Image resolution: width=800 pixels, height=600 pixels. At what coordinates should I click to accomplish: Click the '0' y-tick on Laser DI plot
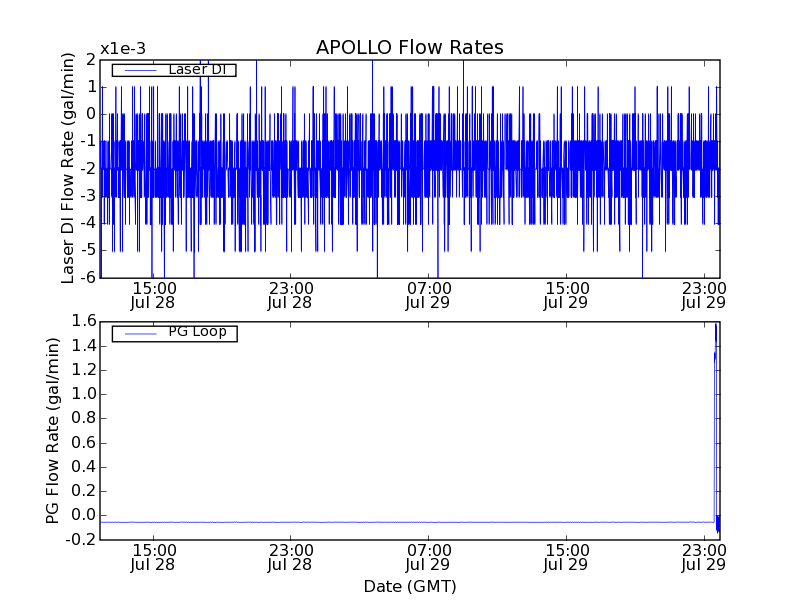(91, 114)
